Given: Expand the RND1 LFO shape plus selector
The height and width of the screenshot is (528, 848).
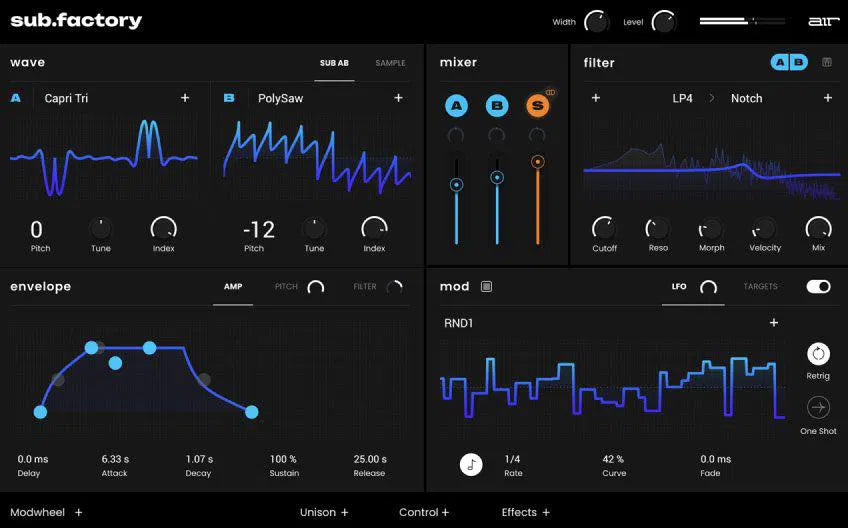Looking at the screenshot, I should click(x=773, y=323).
